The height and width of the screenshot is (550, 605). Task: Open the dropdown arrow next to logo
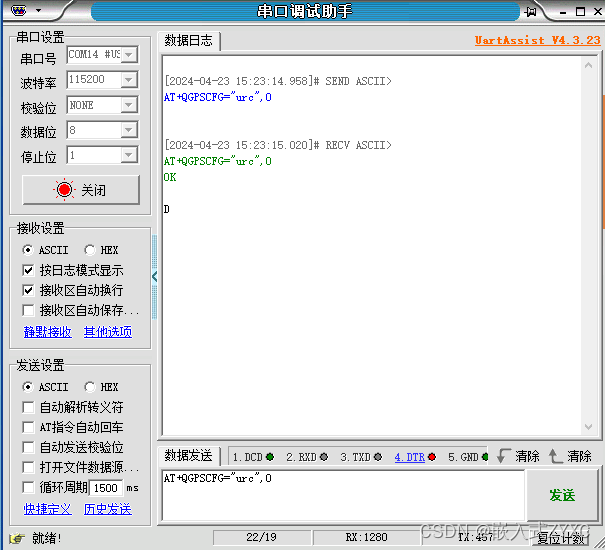38,10
